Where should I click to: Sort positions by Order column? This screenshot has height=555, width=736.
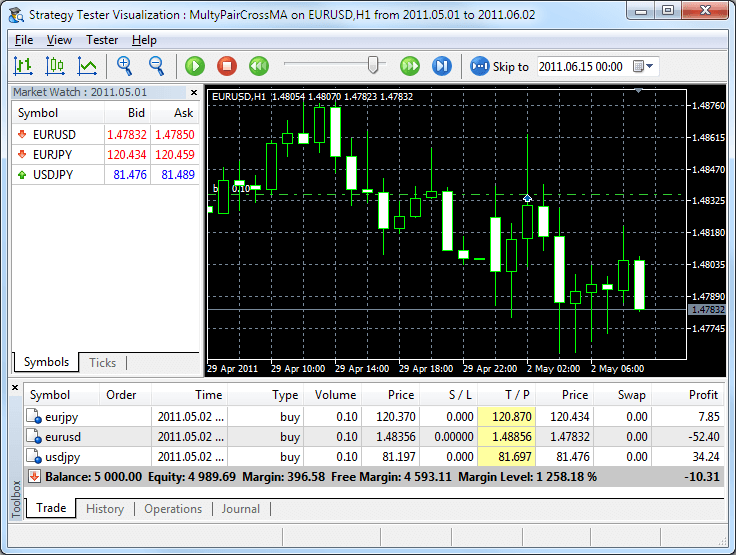point(124,395)
